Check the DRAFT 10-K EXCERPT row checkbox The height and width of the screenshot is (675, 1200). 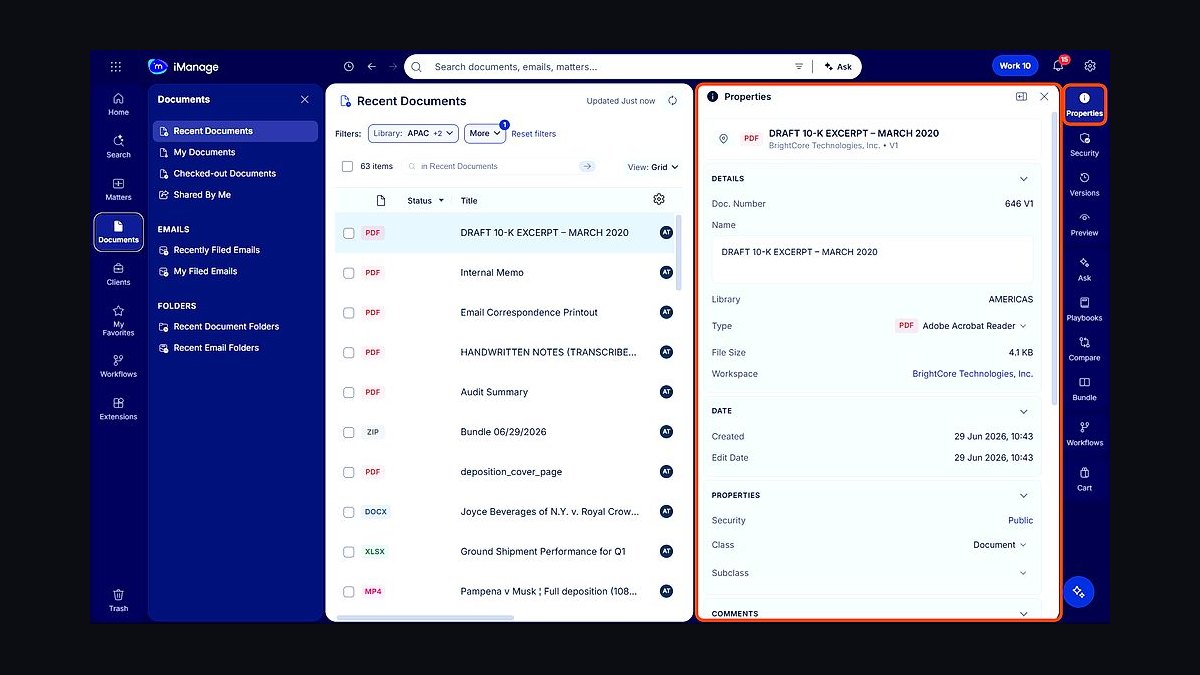pyautogui.click(x=349, y=233)
